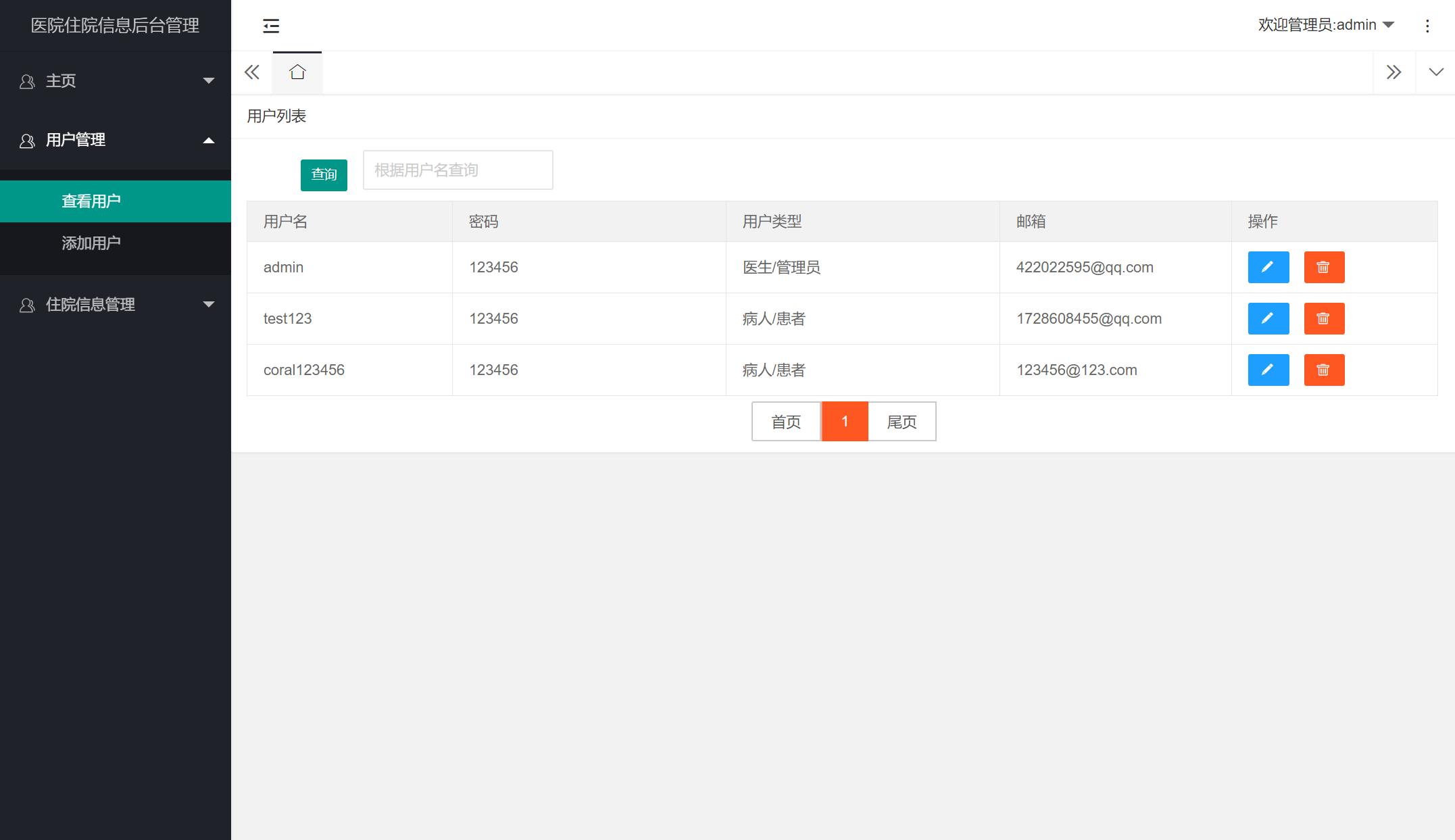Select 查看用户 in sidebar
Image resolution: width=1455 pixels, height=840 pixels.
click(116, 201)
